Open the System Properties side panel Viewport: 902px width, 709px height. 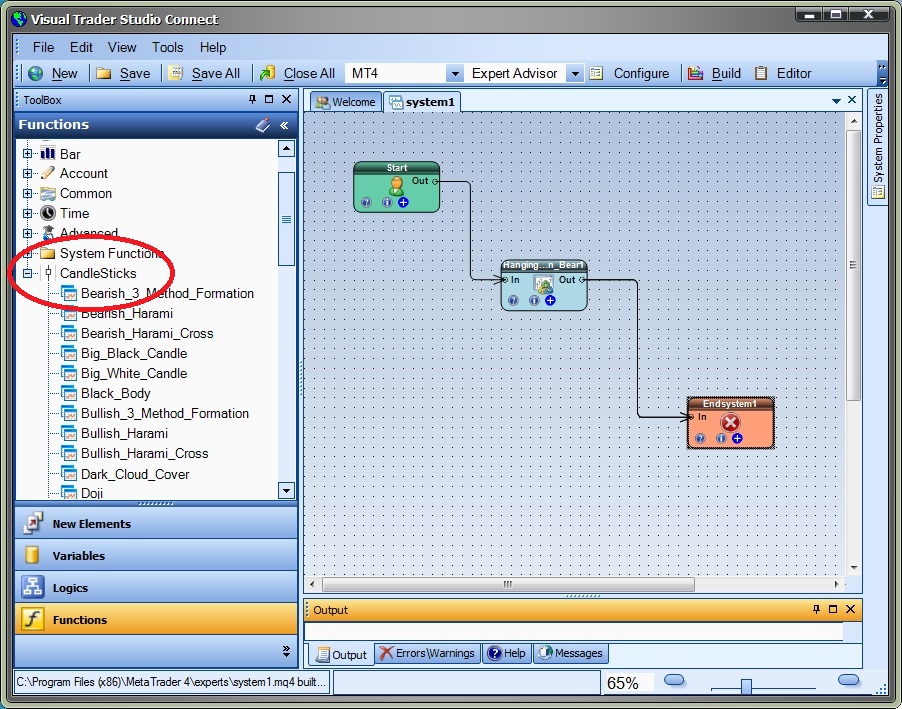click(x=878, y=146)
